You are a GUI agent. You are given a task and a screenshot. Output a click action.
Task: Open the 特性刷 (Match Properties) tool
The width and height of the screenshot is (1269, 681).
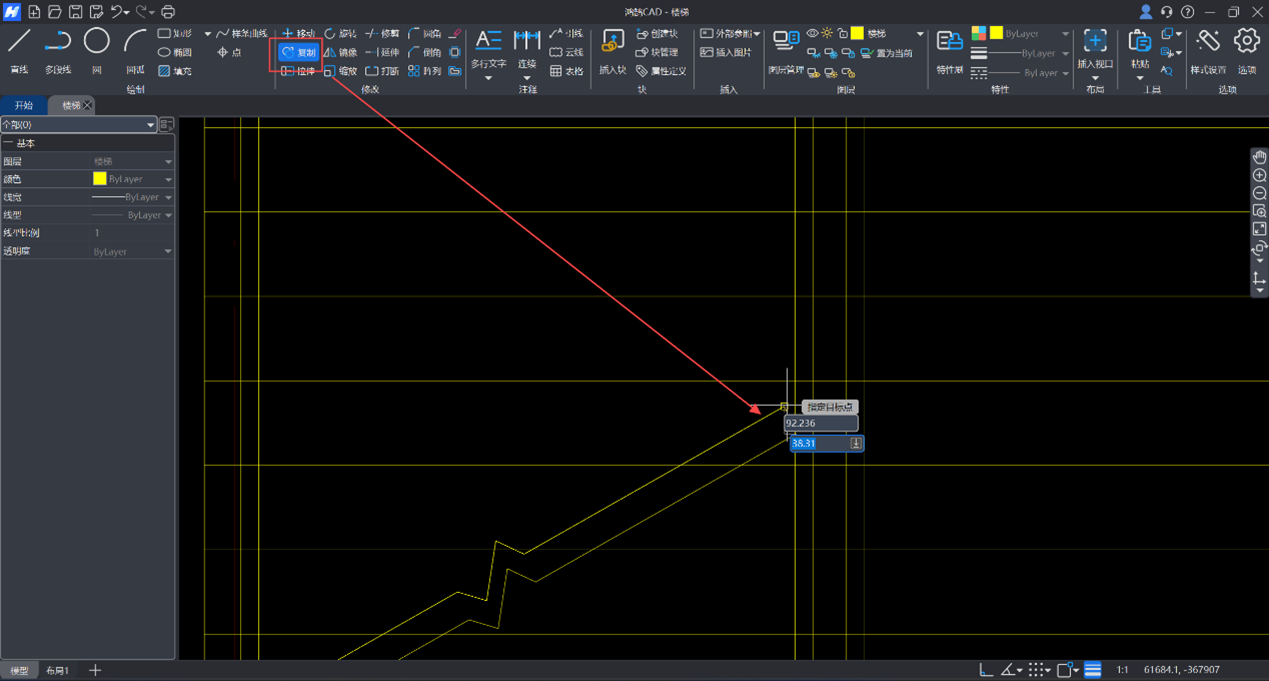(x=949, y=49)
